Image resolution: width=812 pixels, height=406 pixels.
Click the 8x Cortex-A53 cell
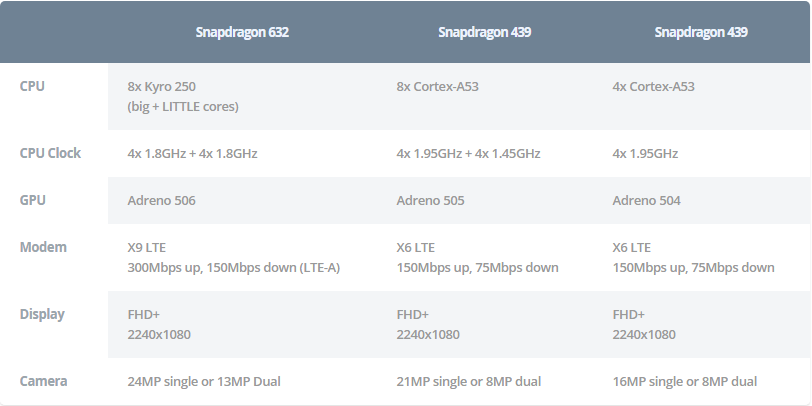(438, 86)
